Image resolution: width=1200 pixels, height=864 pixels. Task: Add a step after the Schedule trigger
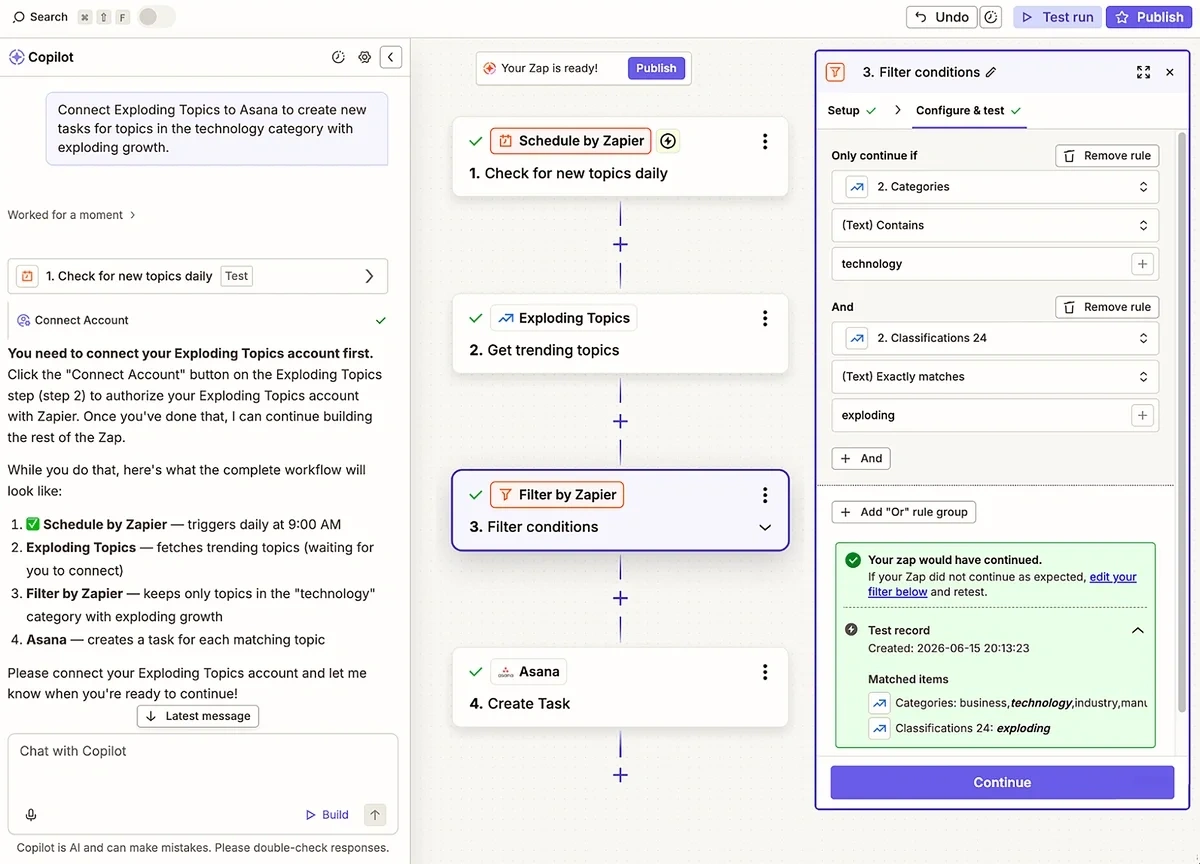(x=620, y=244)
